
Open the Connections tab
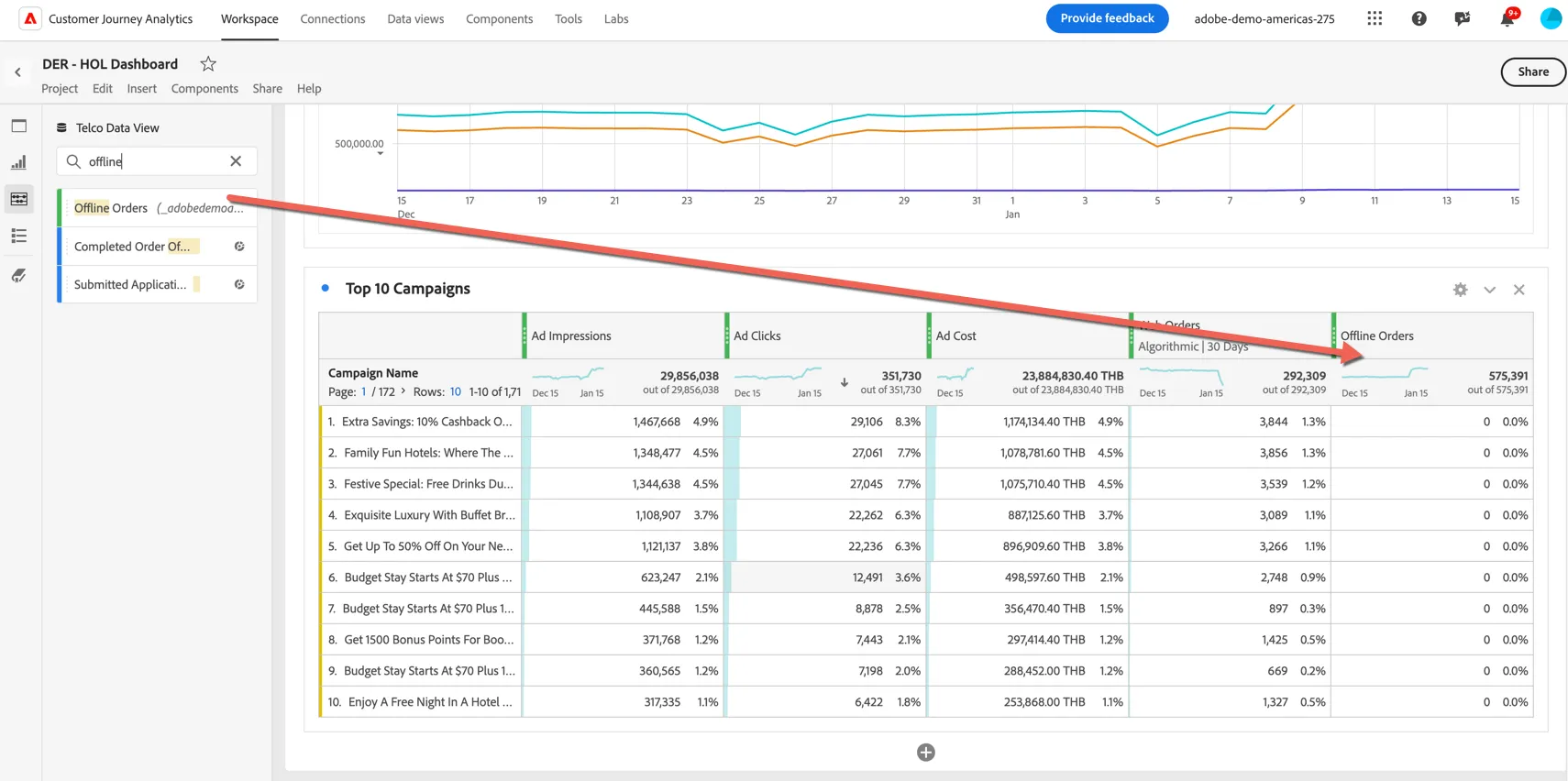333,18
